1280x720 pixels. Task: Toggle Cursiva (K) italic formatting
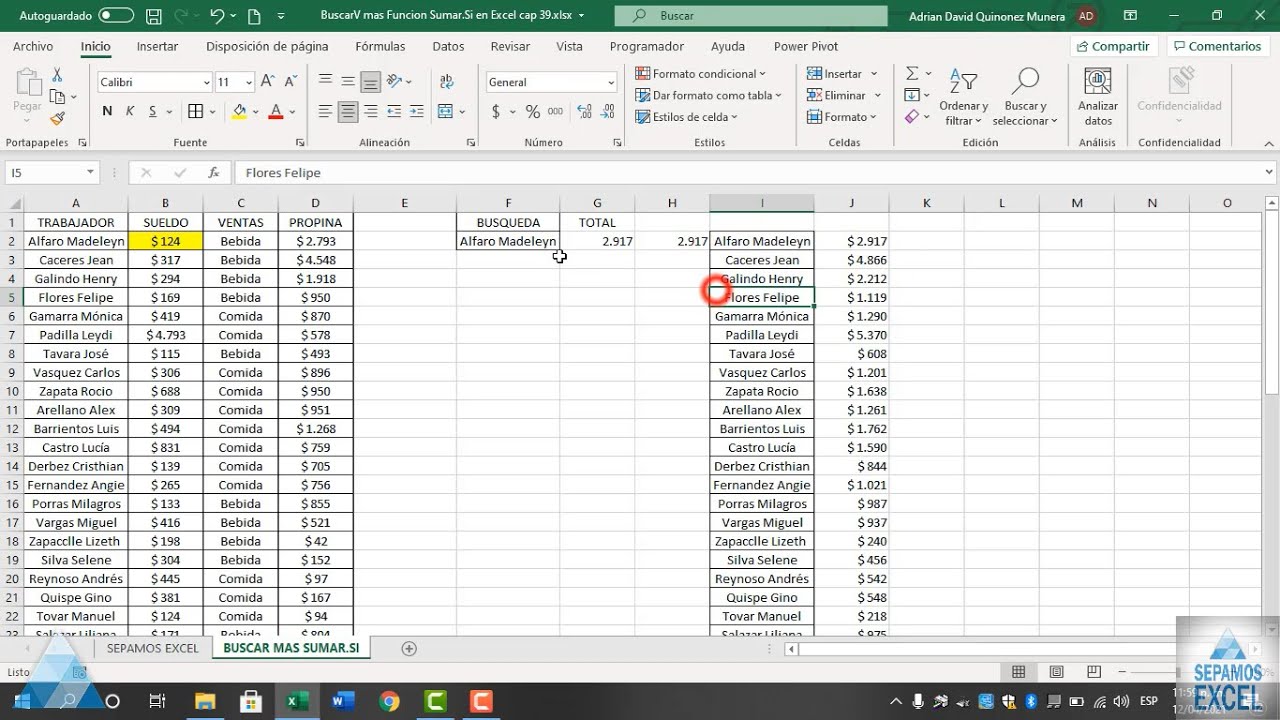coord(130,111)
